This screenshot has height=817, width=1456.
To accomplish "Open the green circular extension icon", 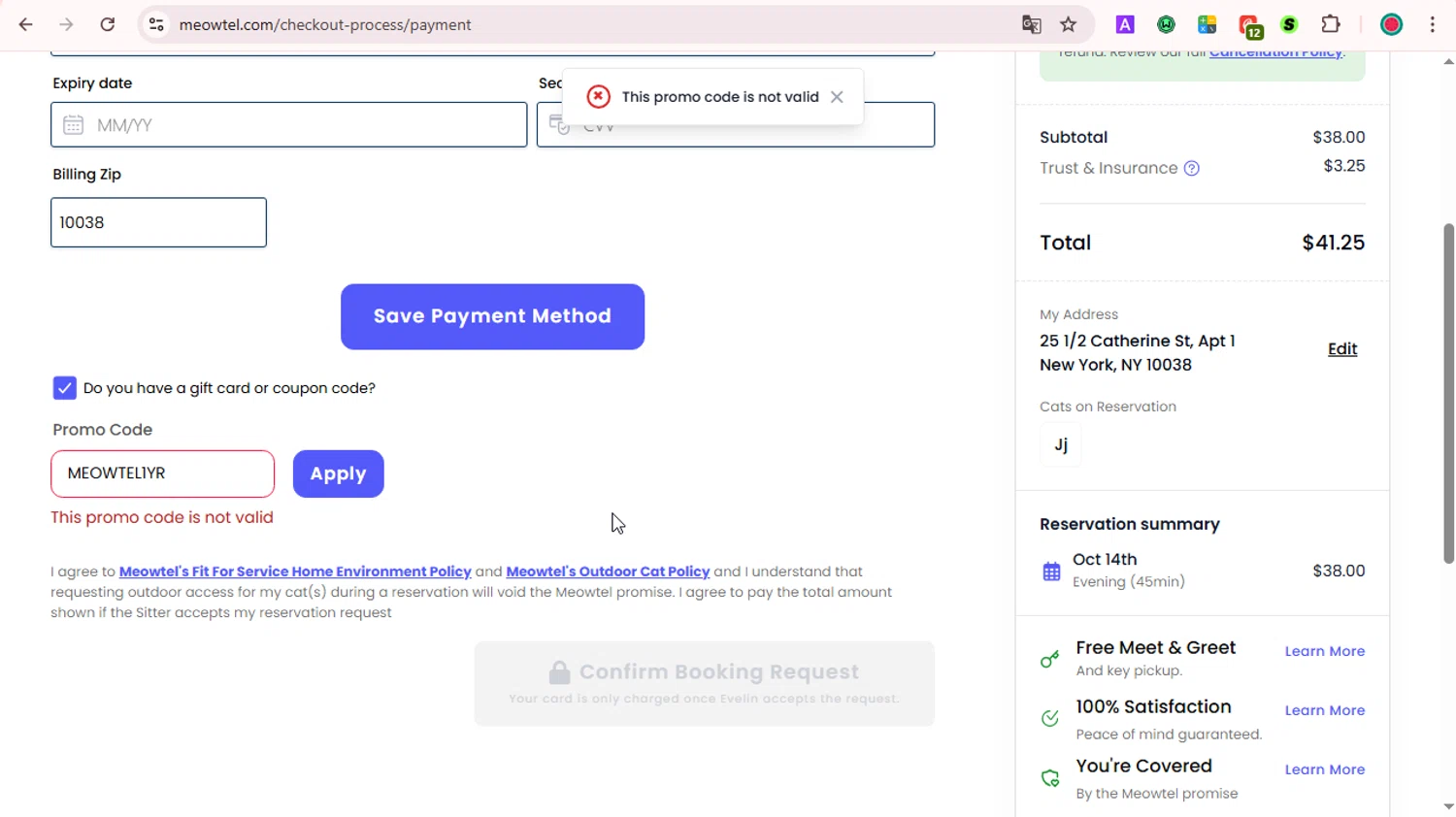I will 1166,24.
